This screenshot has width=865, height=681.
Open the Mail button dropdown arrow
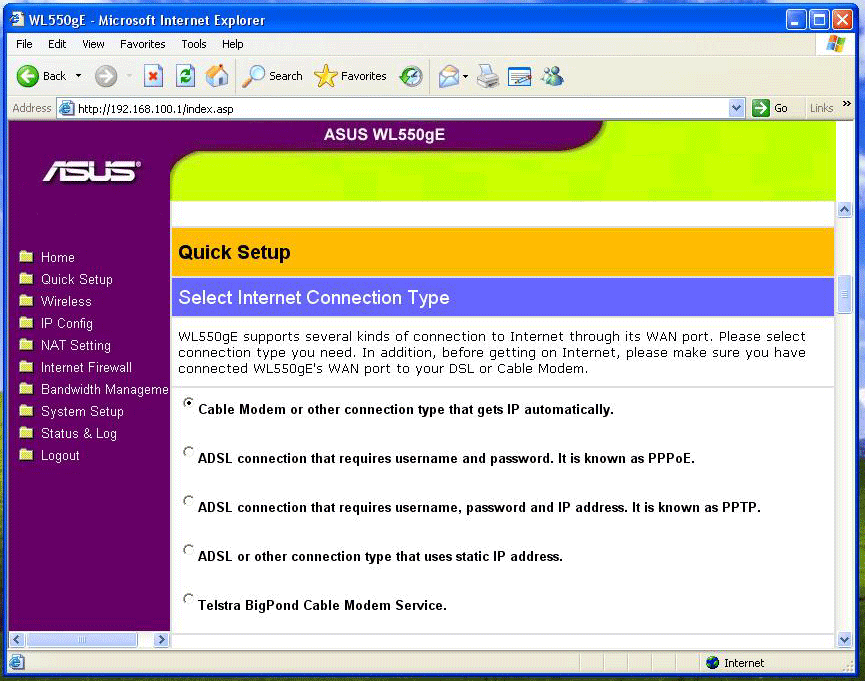(466, 76)
